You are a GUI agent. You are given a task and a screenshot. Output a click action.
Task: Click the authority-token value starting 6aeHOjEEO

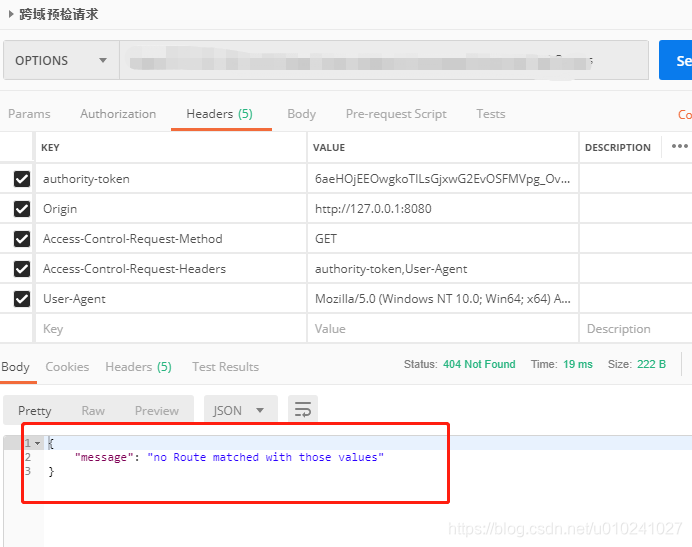pos(443,179)
